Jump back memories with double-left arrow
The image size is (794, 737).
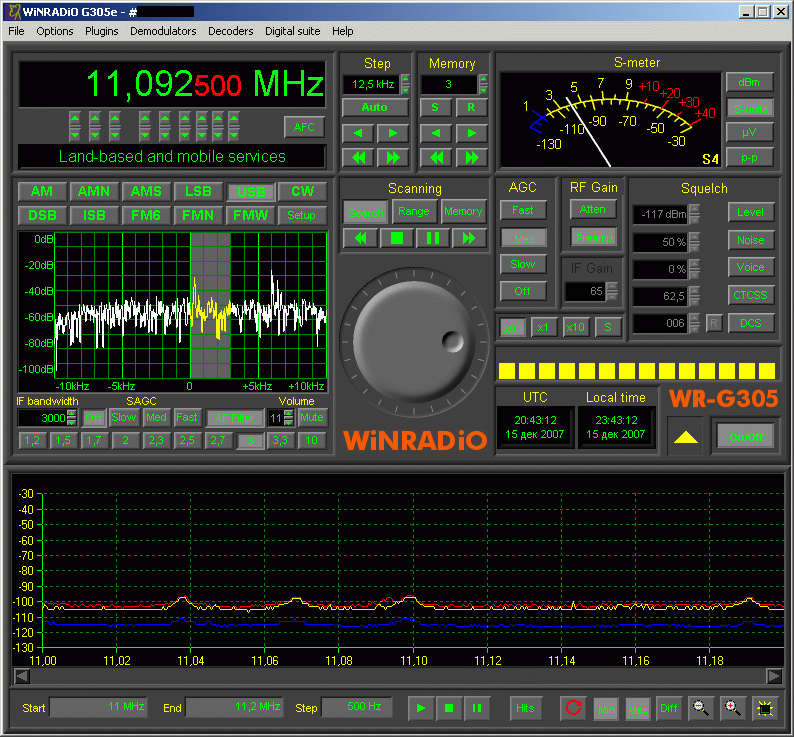[435, 158]
